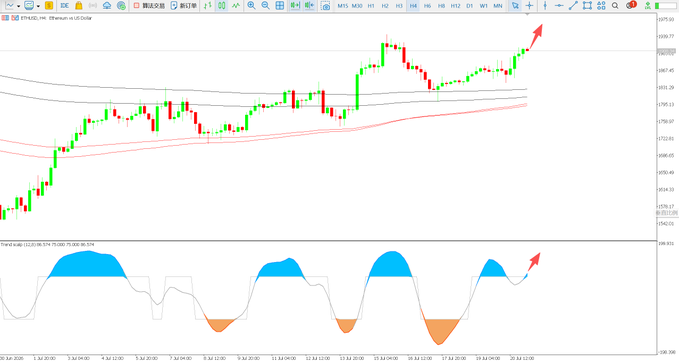Select the vertical line drawing tool
The height and width of the screenshot is (362, 679).
545,6
